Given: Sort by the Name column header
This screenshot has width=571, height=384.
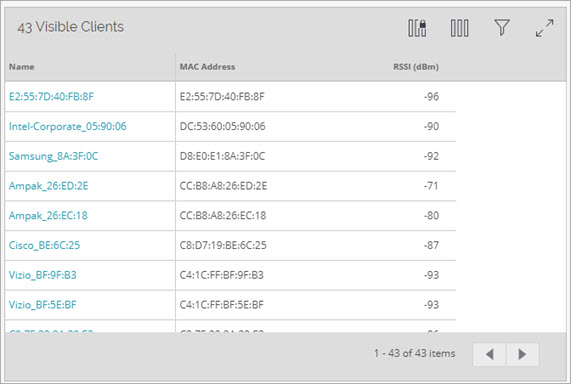Looking at the screenshot, I should click(x=21, y=67).
